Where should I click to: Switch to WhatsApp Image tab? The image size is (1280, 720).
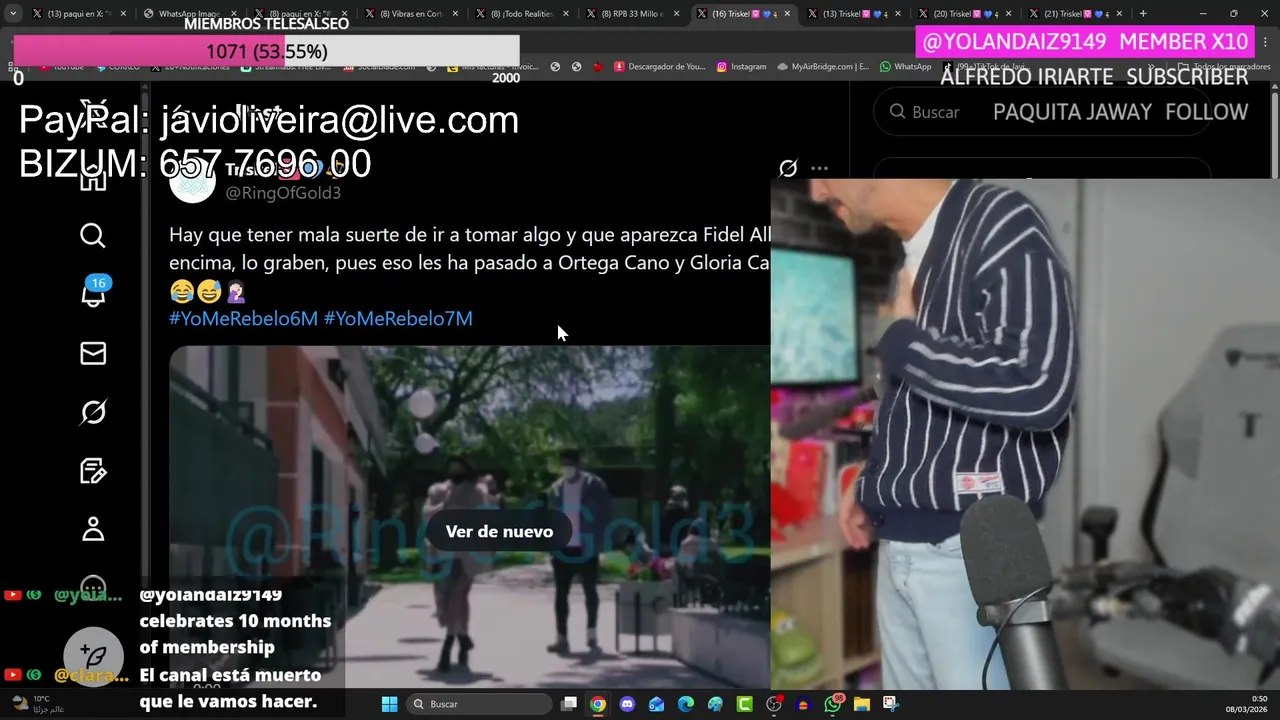tap(188, 14)
